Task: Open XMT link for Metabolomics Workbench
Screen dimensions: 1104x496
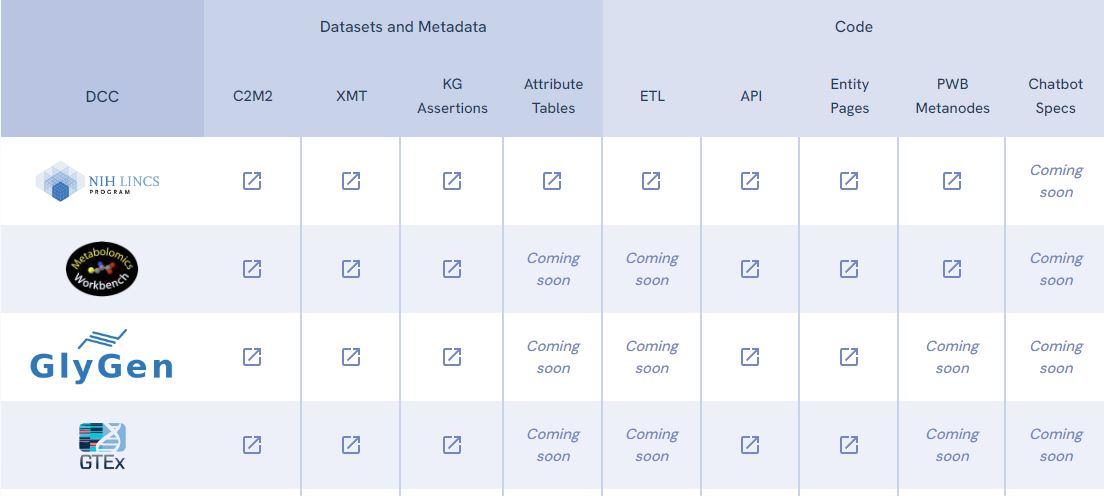Action: click(x=351, y=269)
